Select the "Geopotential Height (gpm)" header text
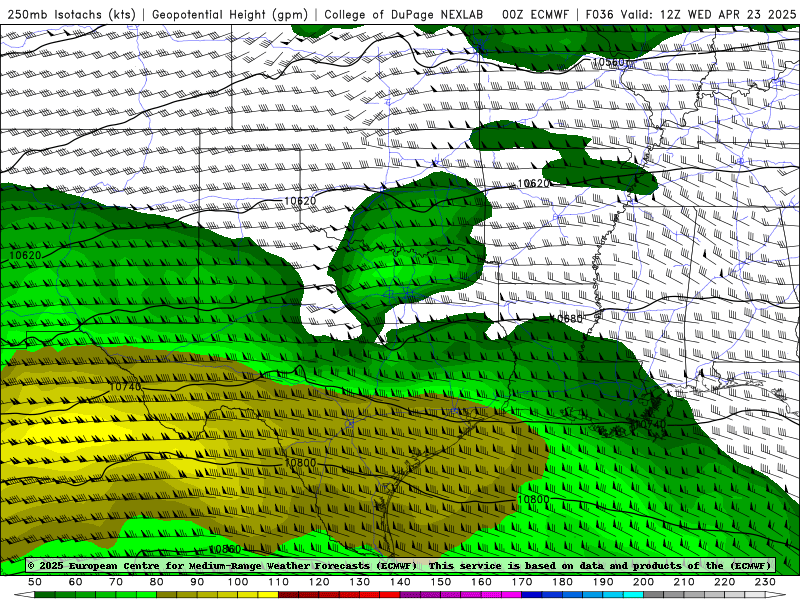Image resolution: width=800 pixels, height=600 pixels. pos(230,14)
